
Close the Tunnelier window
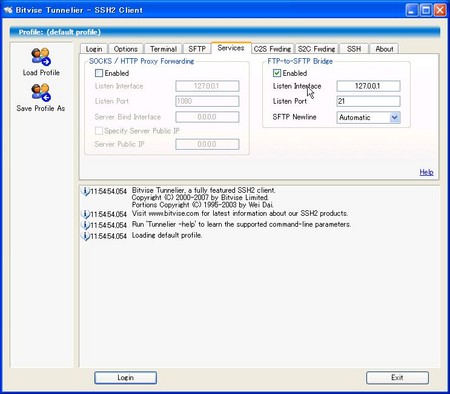(440, 10)
